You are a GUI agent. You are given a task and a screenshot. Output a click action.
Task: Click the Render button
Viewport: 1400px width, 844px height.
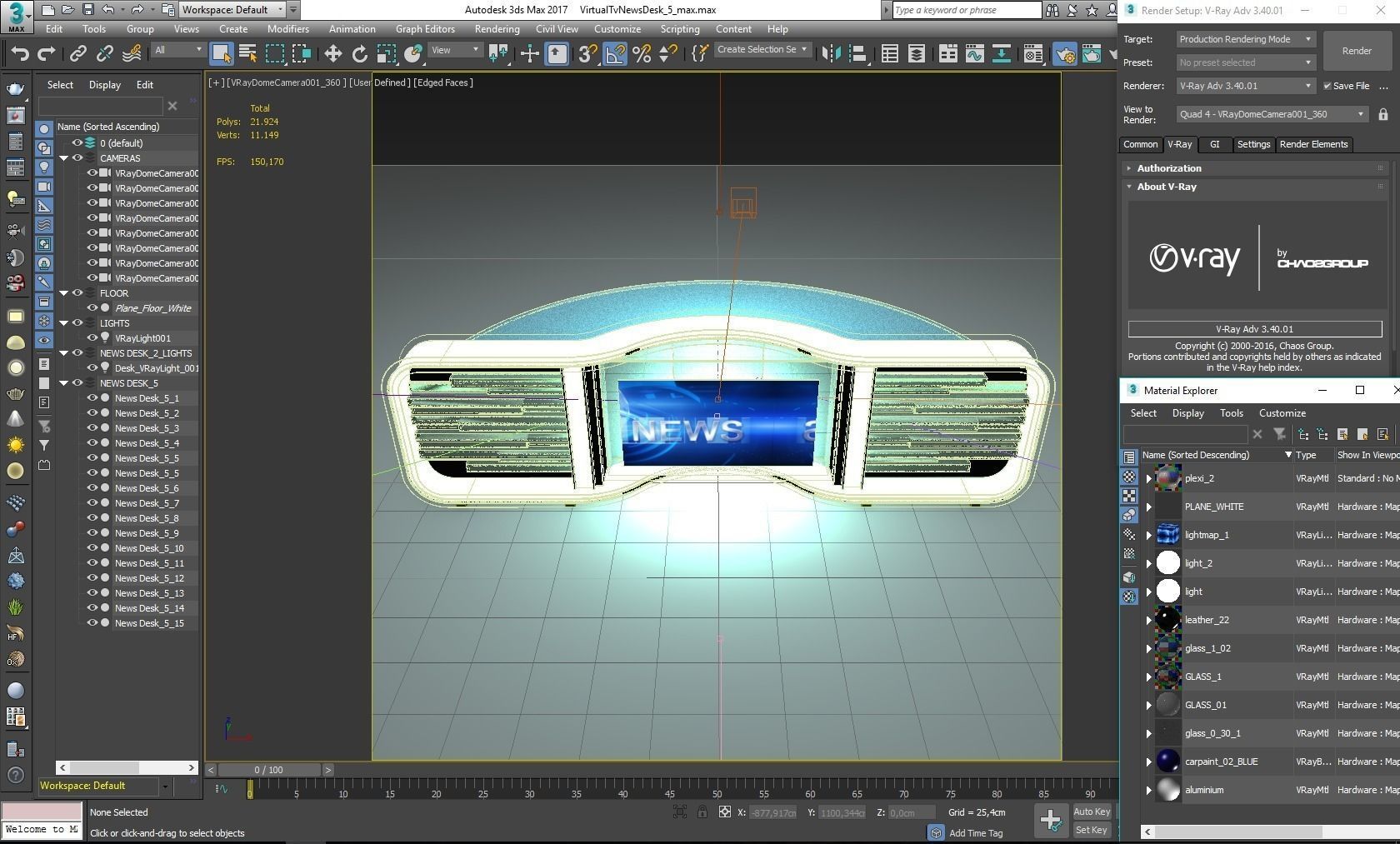point(1357,51)
